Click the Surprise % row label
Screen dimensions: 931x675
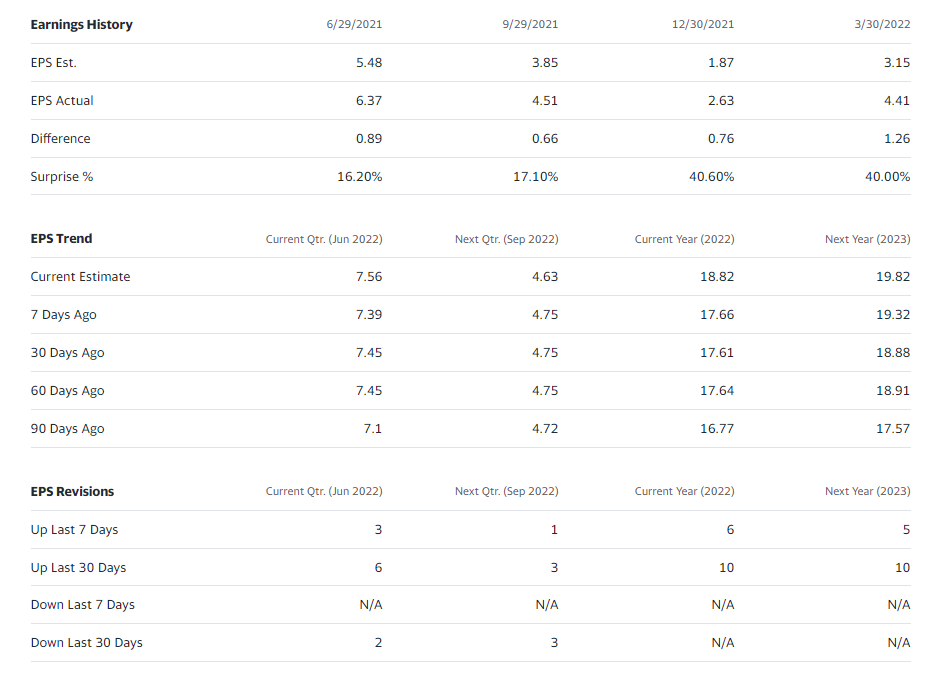click(62, 176)
